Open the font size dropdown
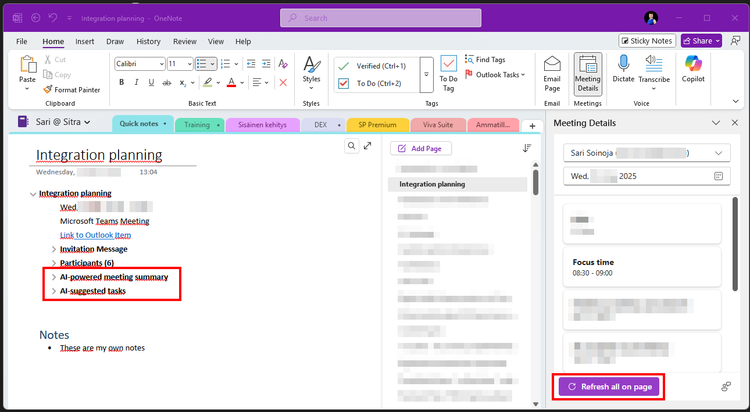The width and height of the screenshot is (750, 412). coord(189,64)
